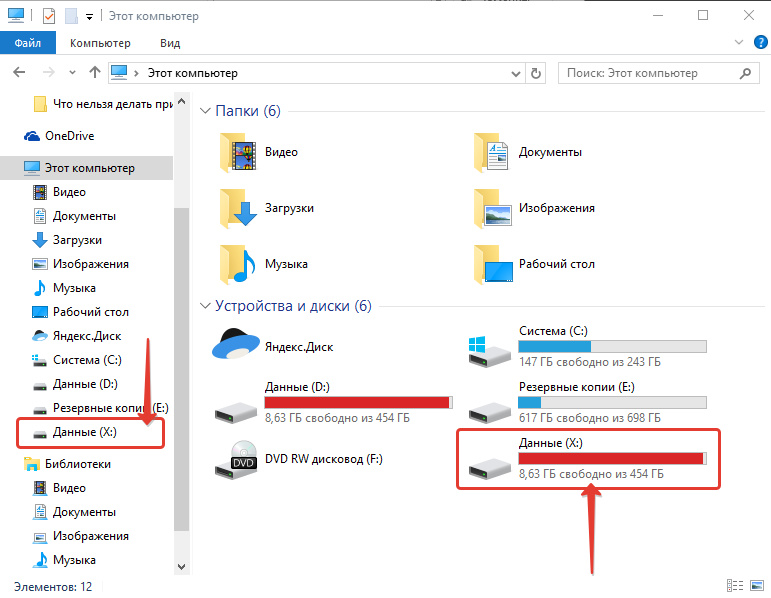771x598 pixels.
Task: Click the New folder quick access icon
Action: click(72, 16)
